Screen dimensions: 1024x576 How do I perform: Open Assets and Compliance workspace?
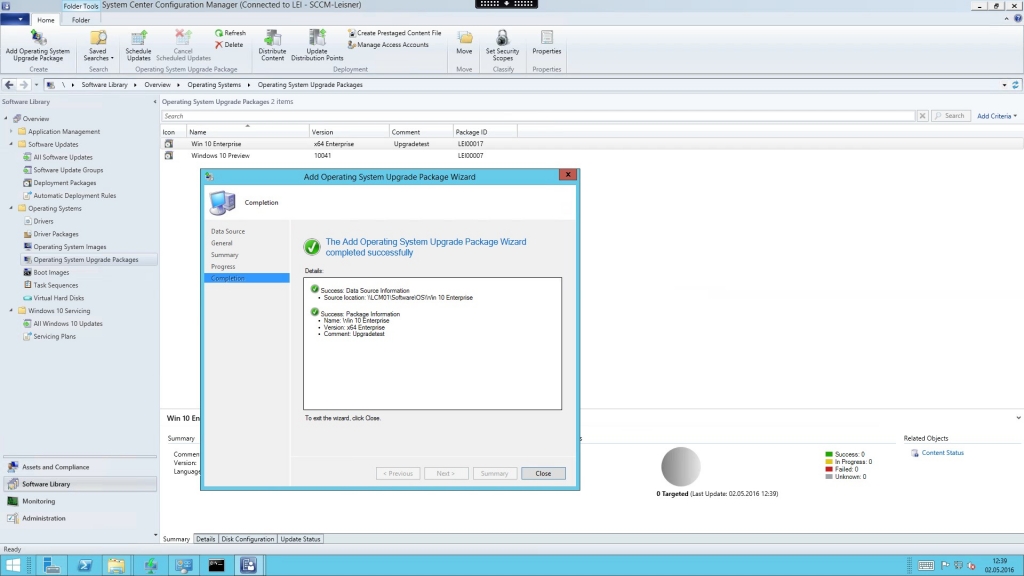tap(80, 467)
